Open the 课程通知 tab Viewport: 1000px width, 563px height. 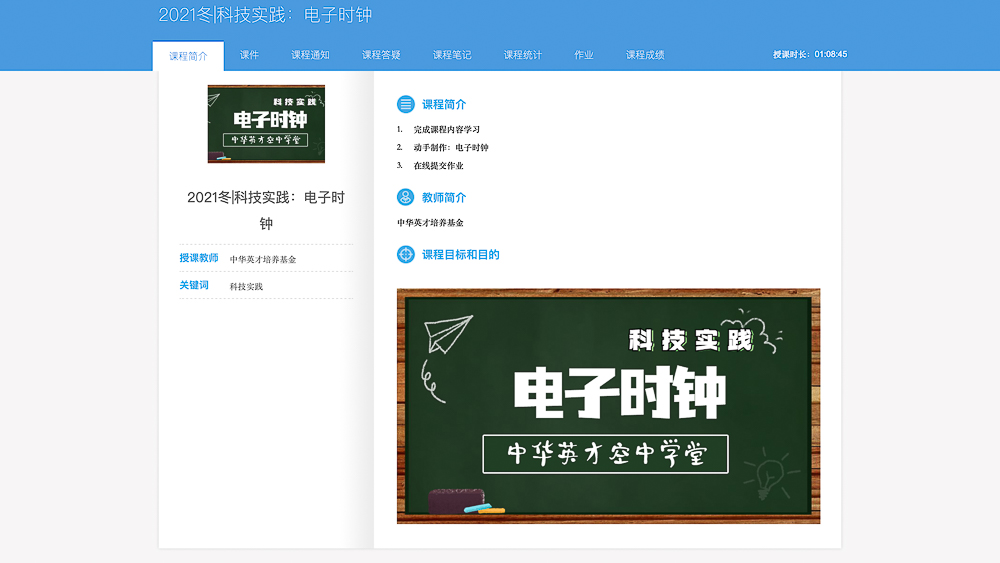click(x=310, y=55)
